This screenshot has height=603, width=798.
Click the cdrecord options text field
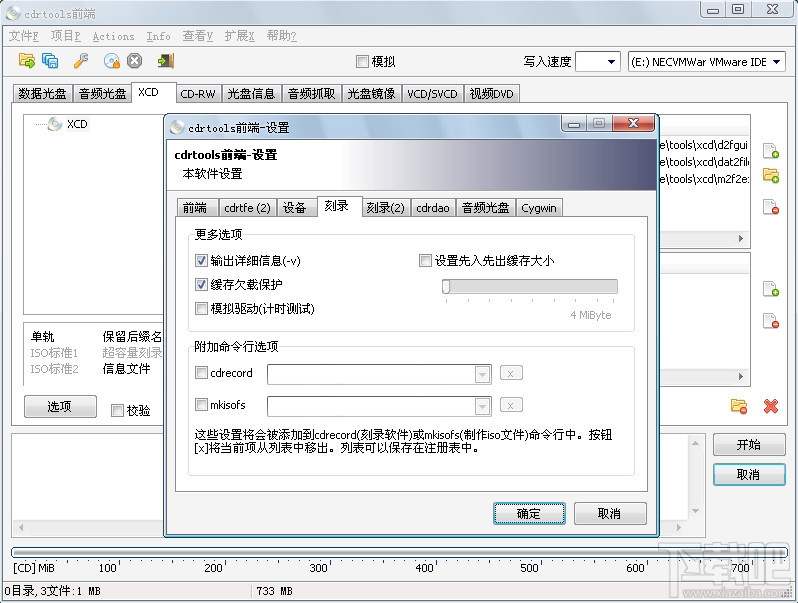coord(372,375)
